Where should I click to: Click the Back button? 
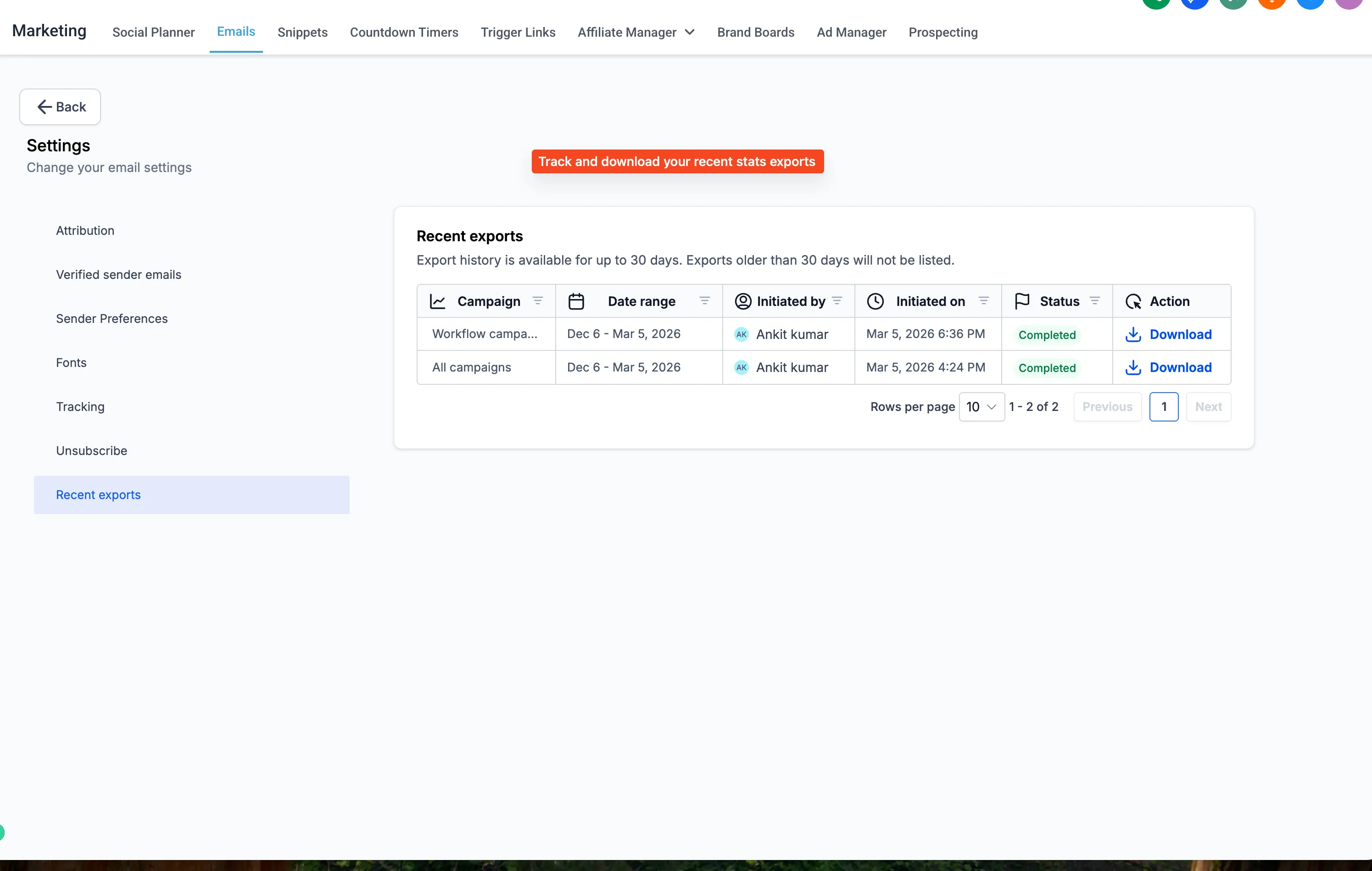61,106
